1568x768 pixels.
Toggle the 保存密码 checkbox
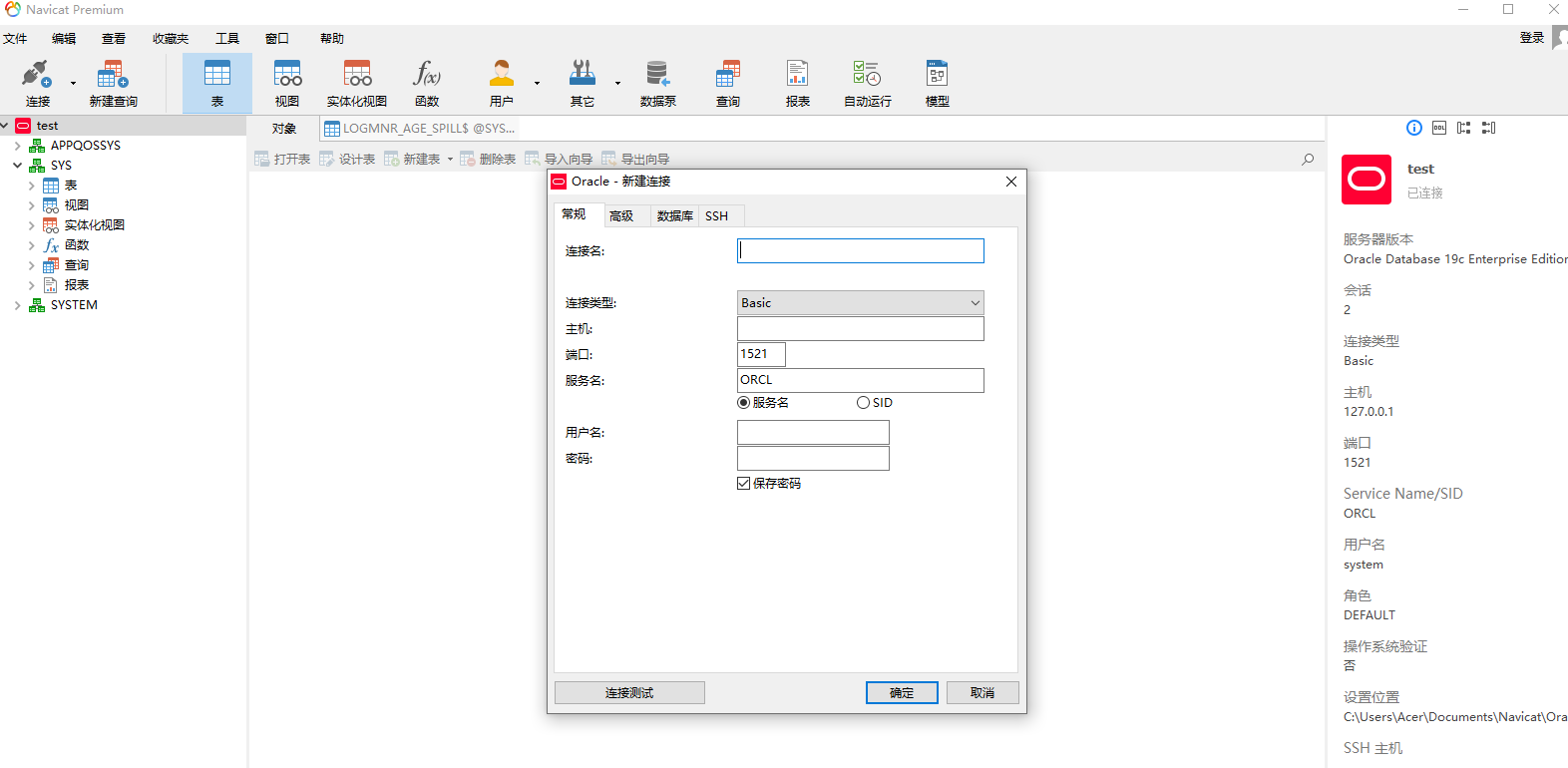(x=743, y=483)
